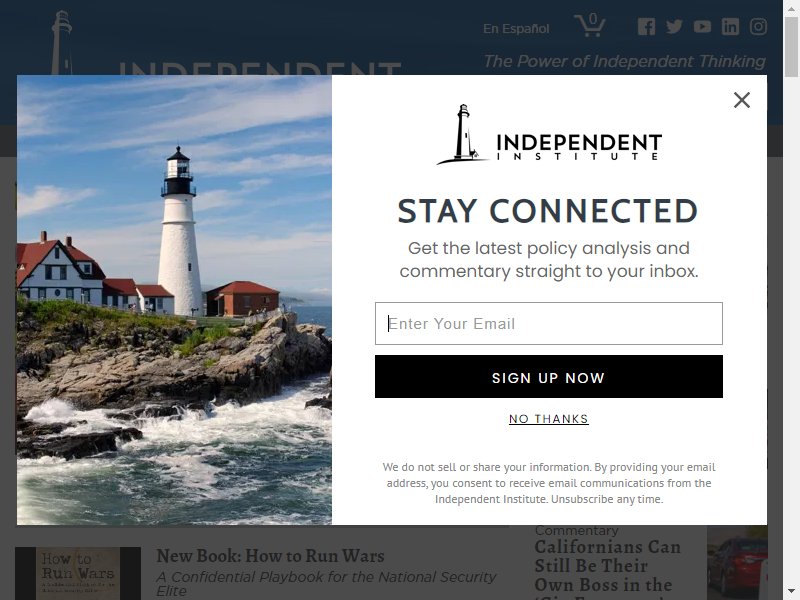Click the red car commentary thumbnail
Viewport: 800px width, 600px height.
(737, 563)
